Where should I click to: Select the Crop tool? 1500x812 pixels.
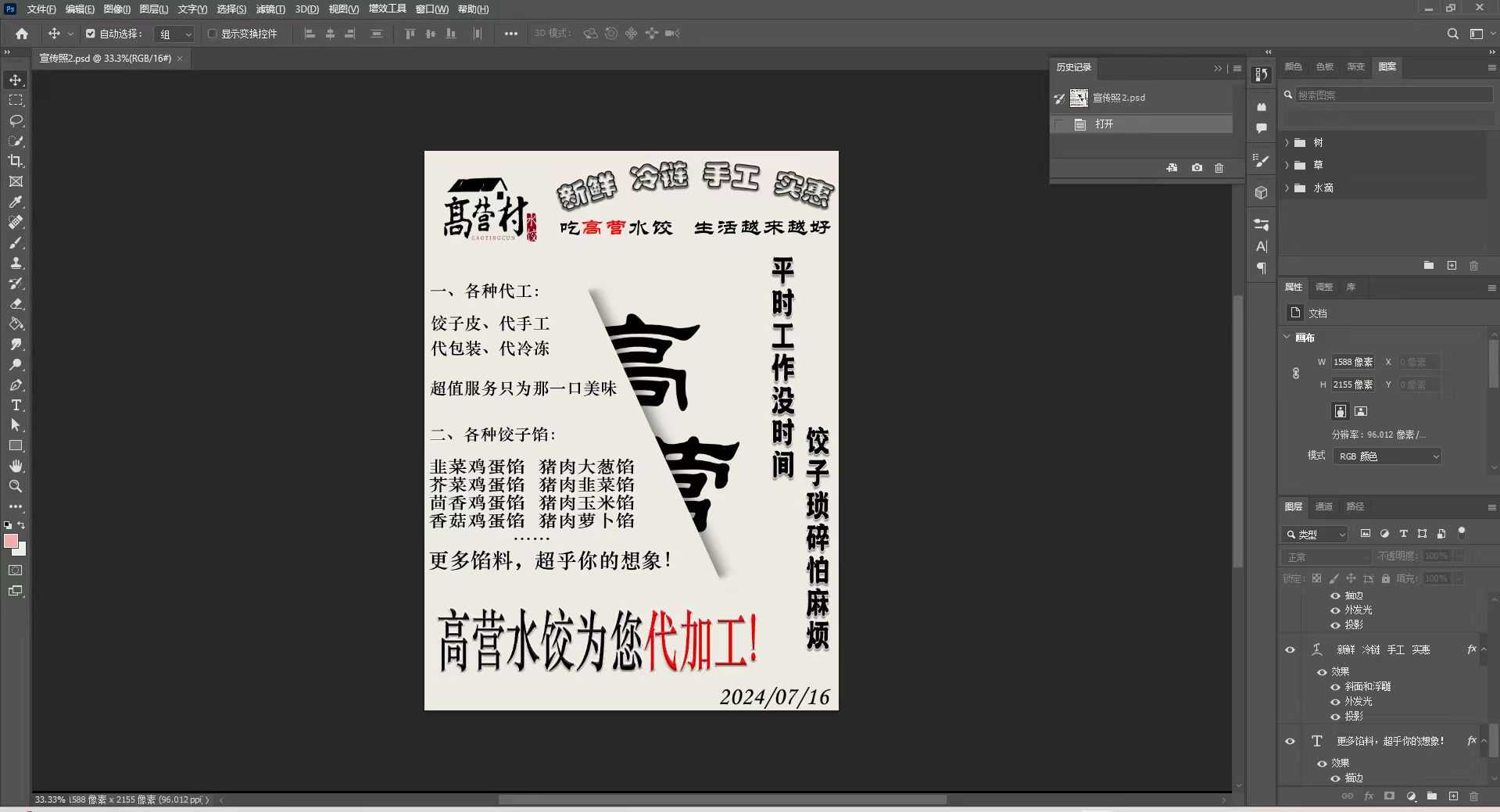point(16,161)
